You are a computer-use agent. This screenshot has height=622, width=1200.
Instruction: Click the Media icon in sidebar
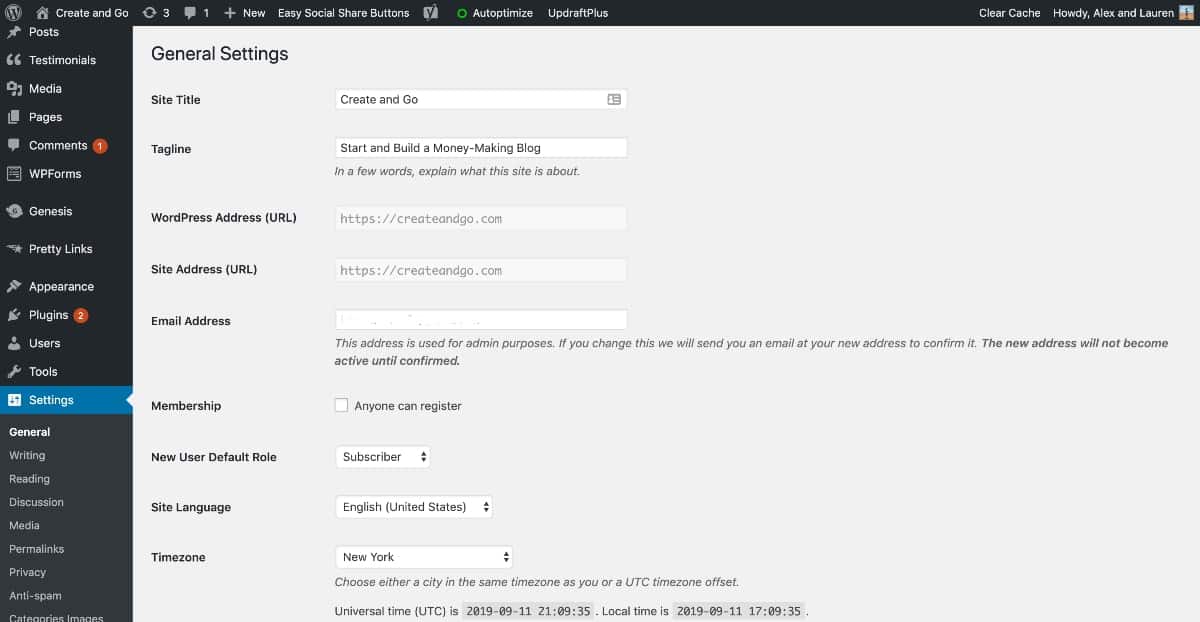[14, 88]
